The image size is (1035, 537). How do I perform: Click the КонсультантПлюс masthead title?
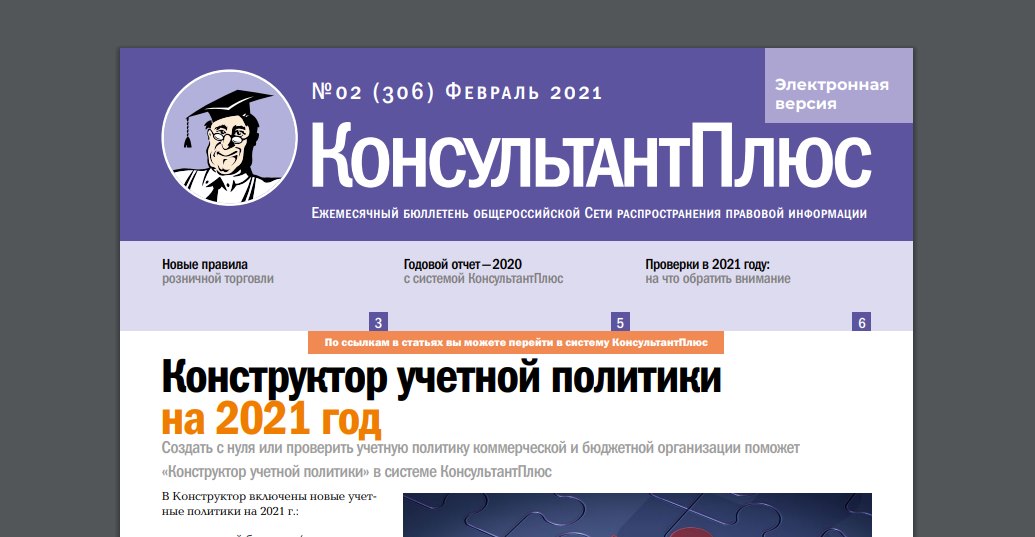coord(591,156)
